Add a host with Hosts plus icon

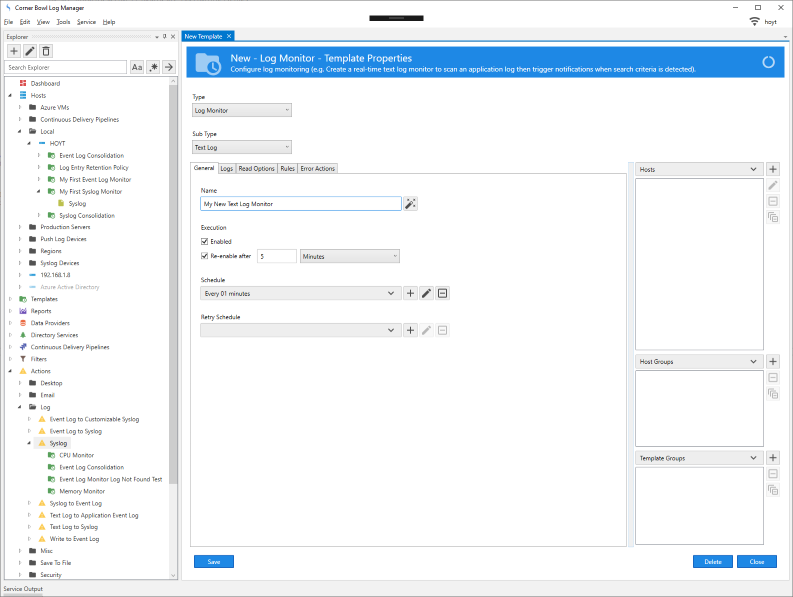pos(773,169)
